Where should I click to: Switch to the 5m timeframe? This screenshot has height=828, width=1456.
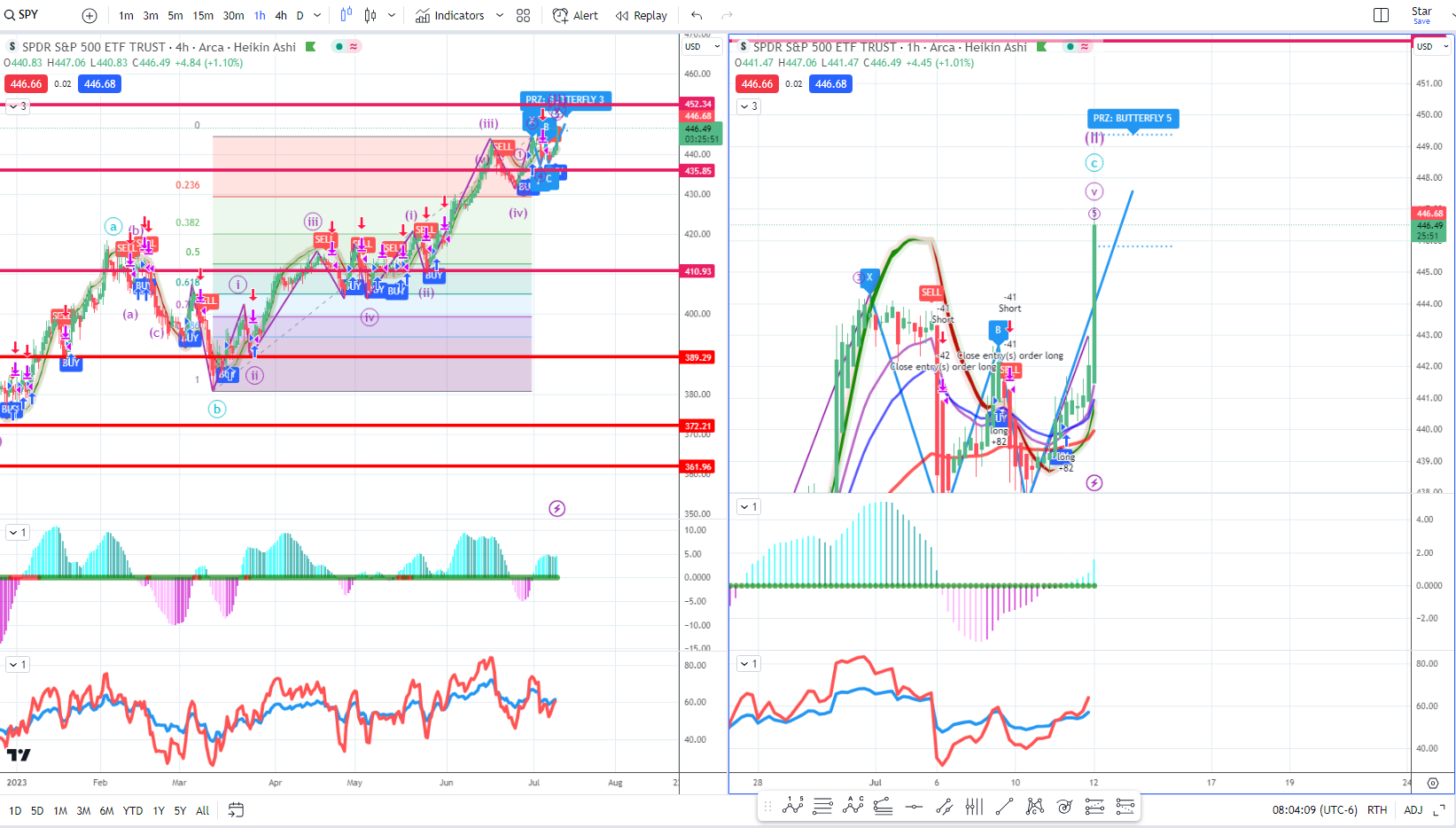coord(175,16)
